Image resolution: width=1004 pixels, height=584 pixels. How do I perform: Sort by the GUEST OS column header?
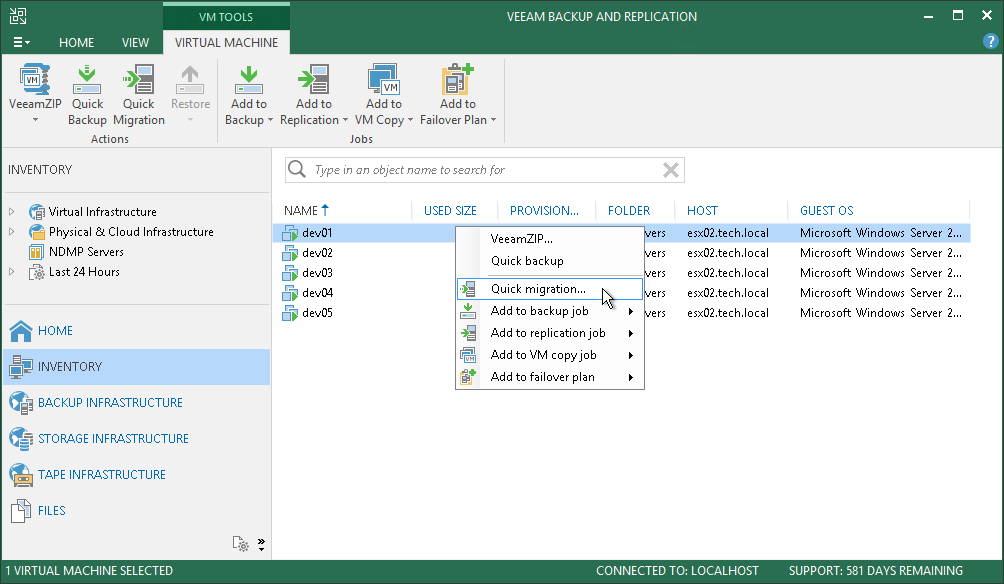827,211
